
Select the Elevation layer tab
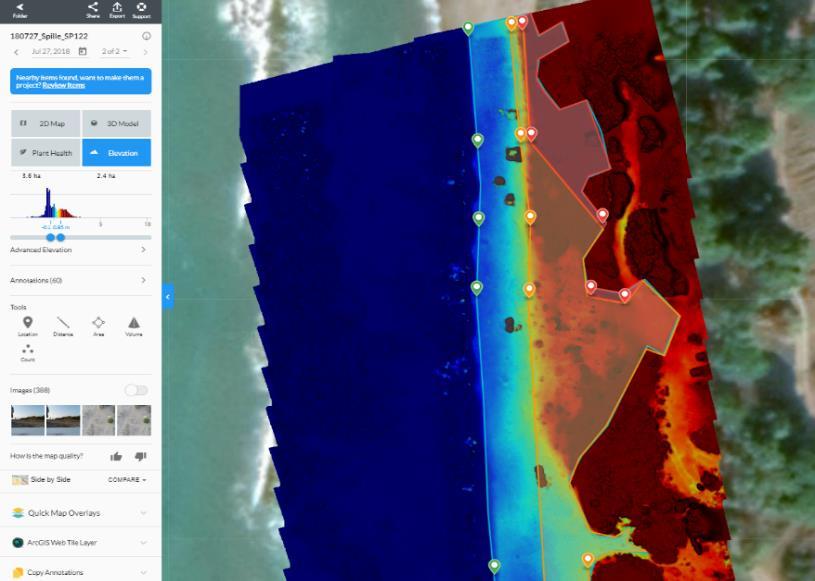point(116,153)
